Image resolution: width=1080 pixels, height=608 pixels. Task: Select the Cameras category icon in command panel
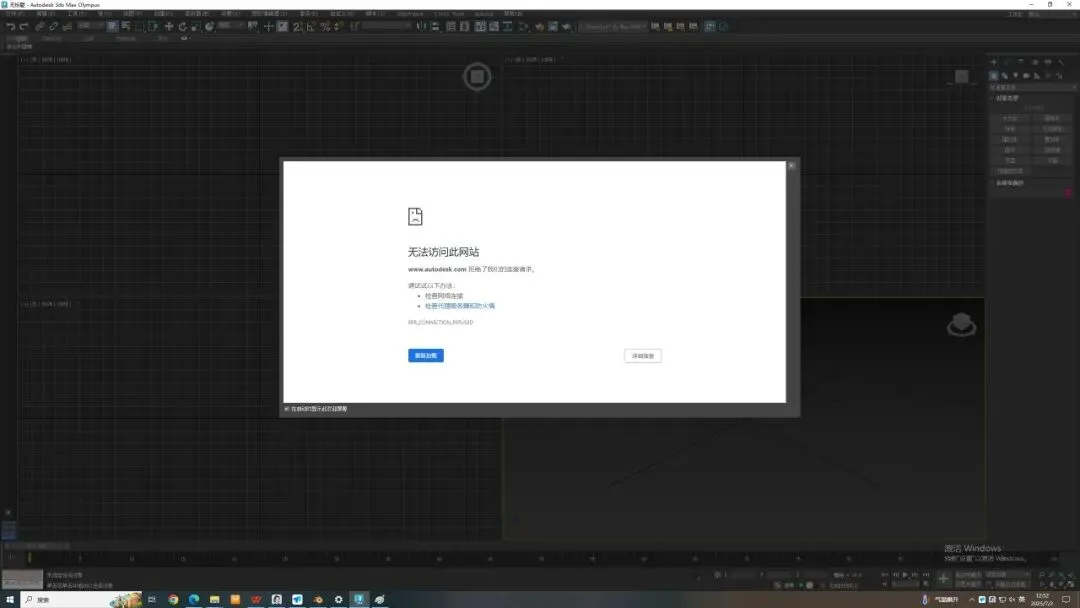click(1026, 76)
